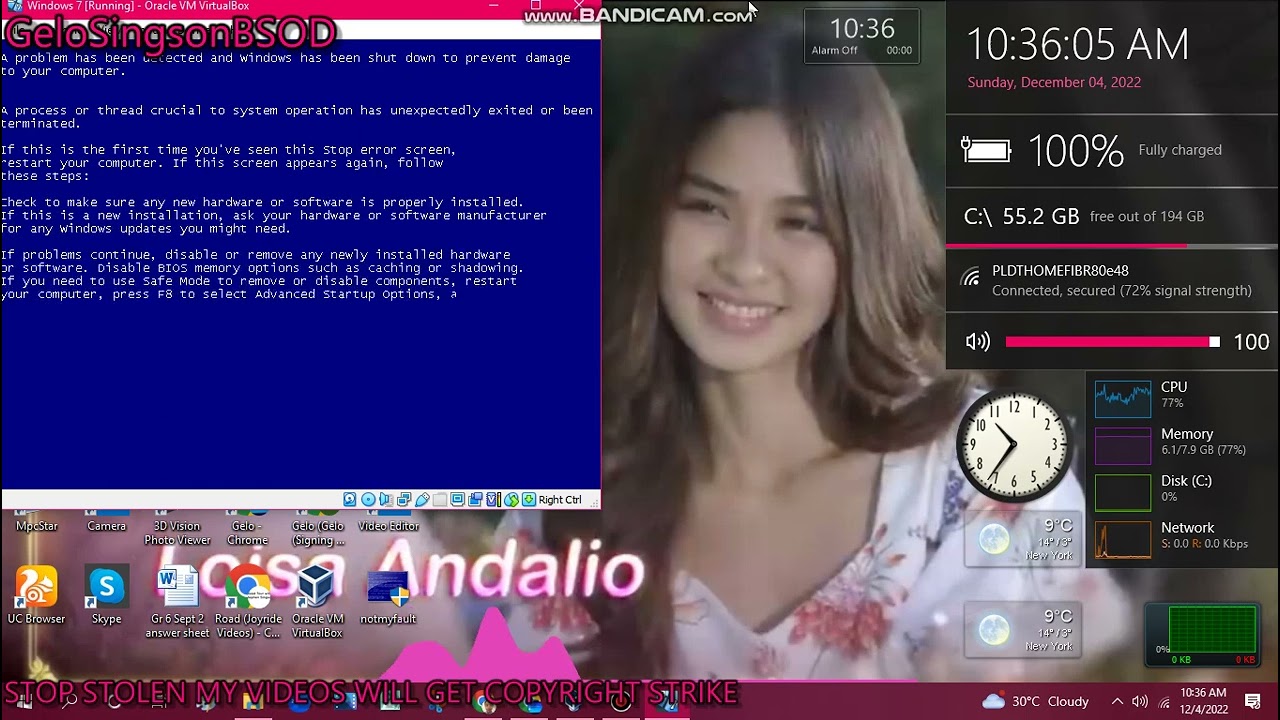
Task: Click the VirtualBox network adapters status icon
Action: click(404, 499)
